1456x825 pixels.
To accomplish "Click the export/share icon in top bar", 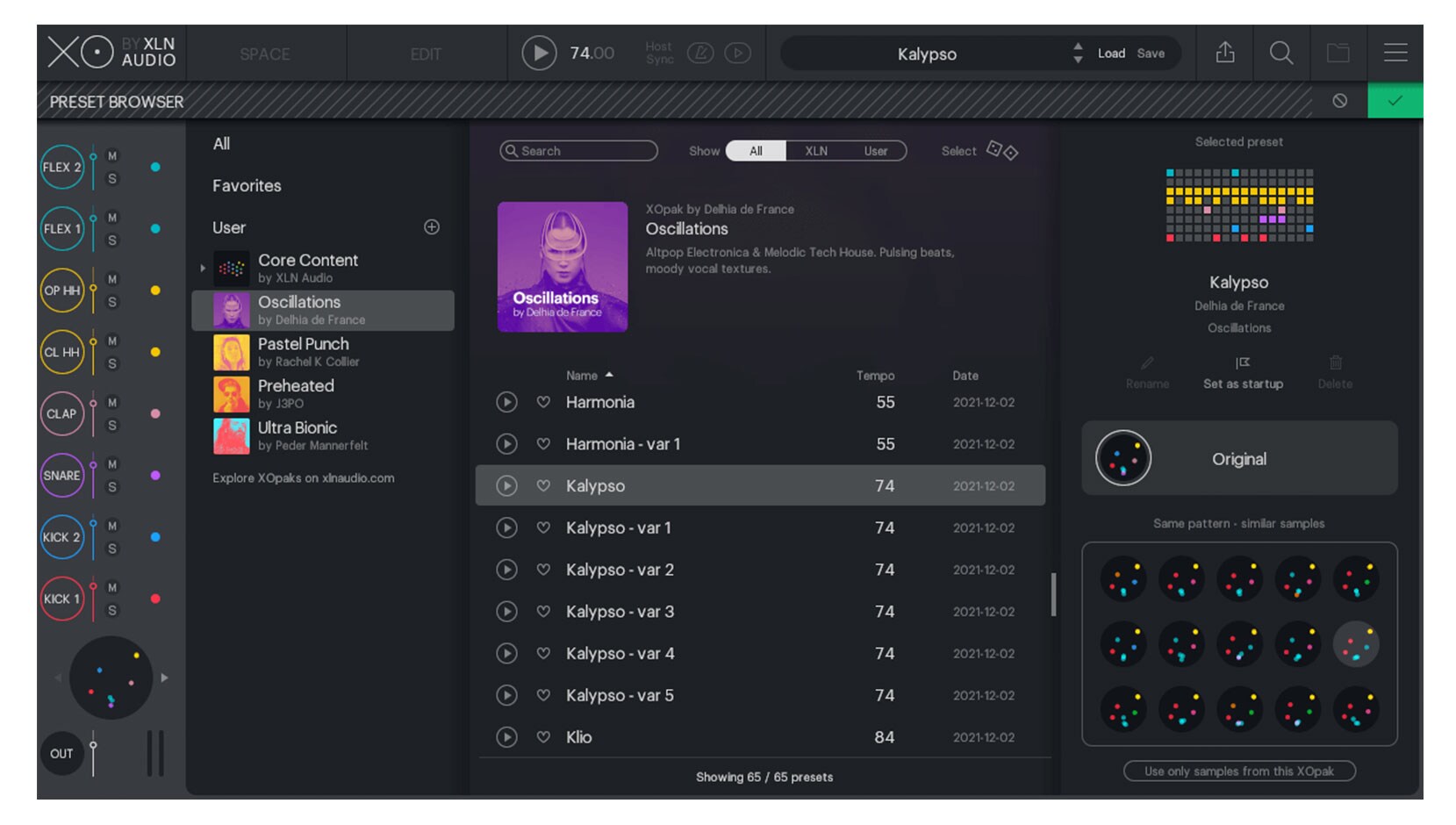I will tap(1224, 54).
